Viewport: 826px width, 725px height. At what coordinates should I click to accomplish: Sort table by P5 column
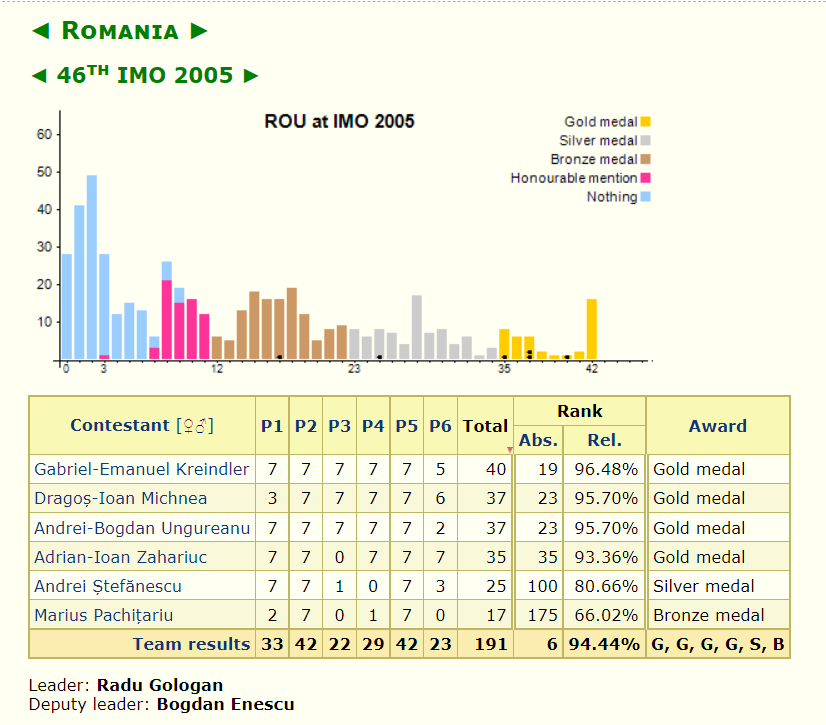[x=407, y=426]
